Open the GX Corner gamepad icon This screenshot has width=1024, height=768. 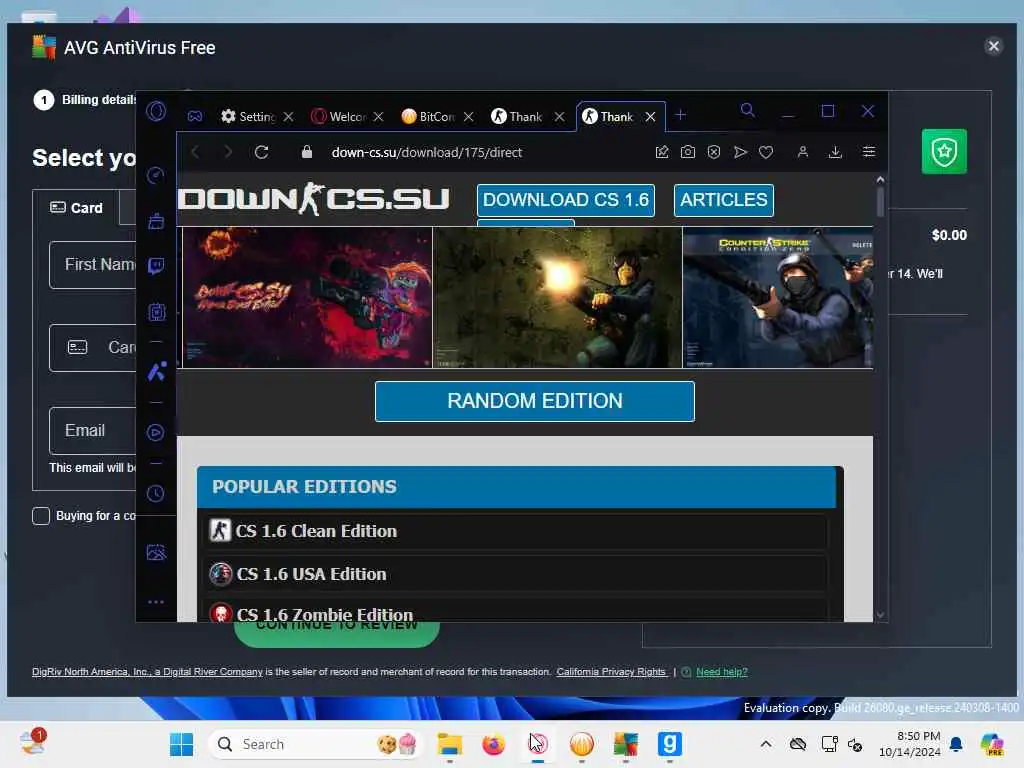(195, 116)
